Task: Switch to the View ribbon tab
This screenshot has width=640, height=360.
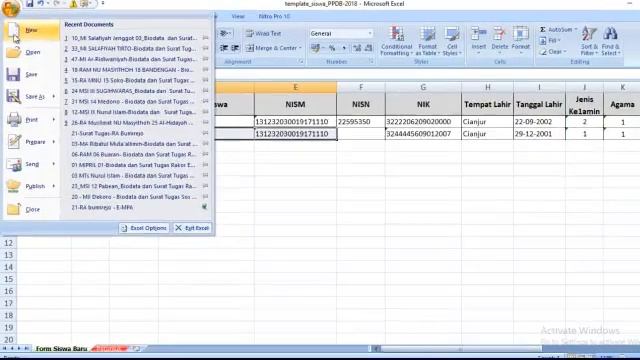Action: (238, 16)
